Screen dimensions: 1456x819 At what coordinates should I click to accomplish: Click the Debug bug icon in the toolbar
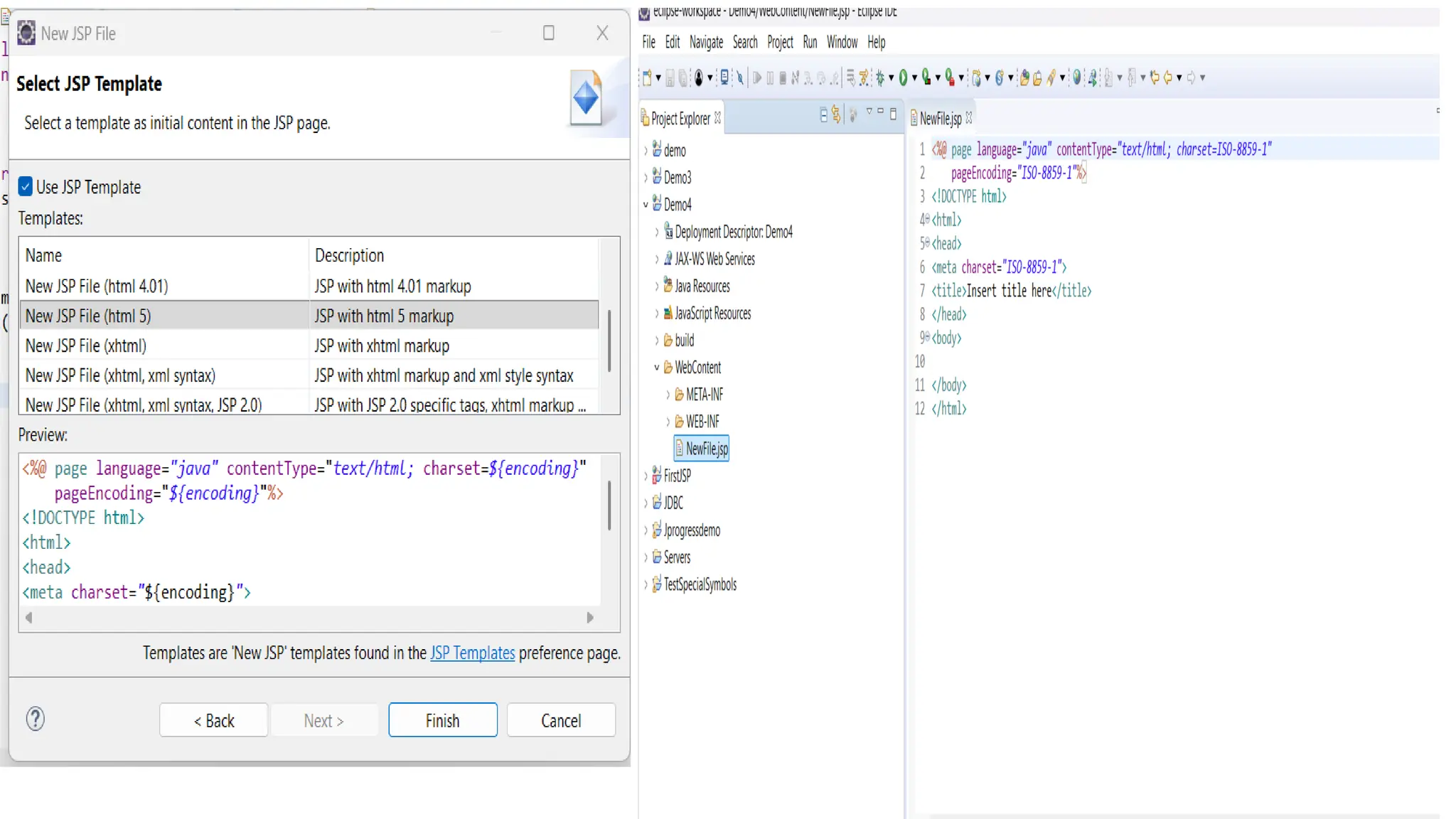point(880,77)
